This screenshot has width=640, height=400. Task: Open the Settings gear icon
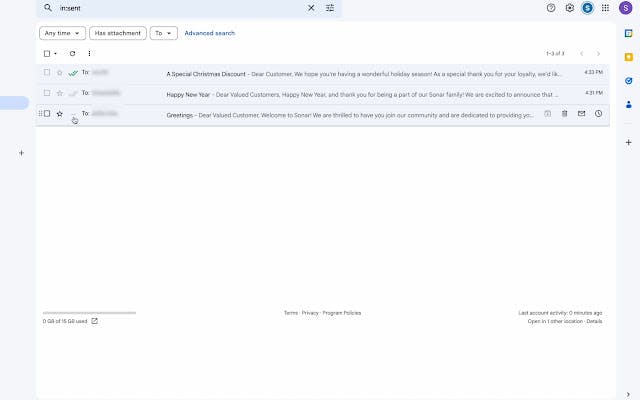coord(569,8)
